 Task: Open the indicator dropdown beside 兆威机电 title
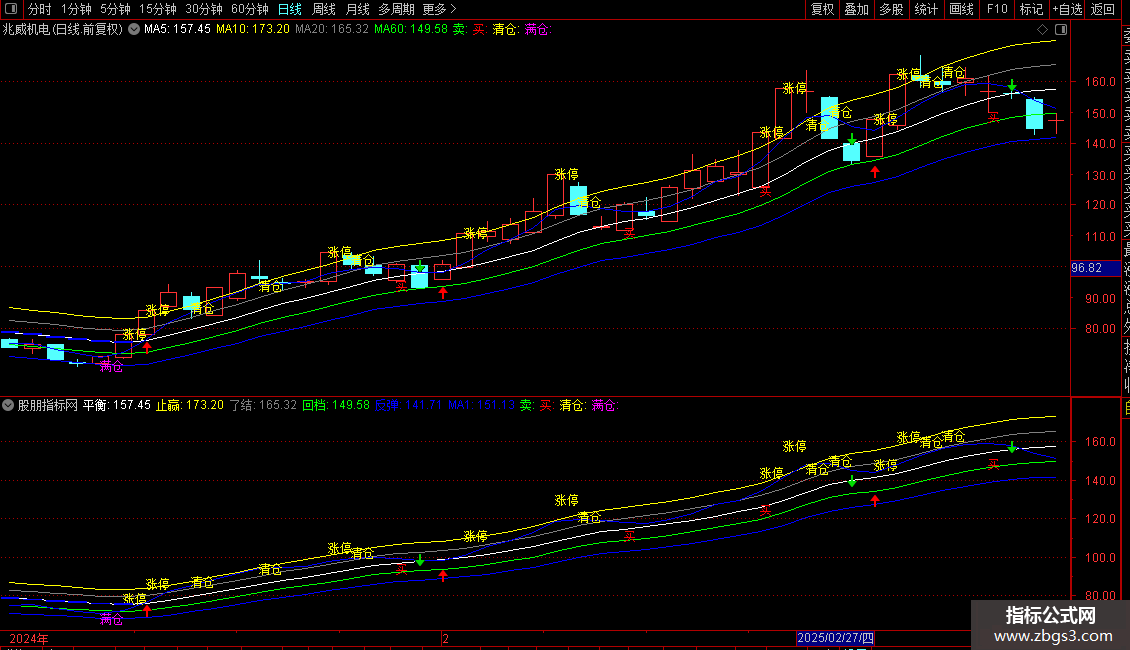point(134,30)
